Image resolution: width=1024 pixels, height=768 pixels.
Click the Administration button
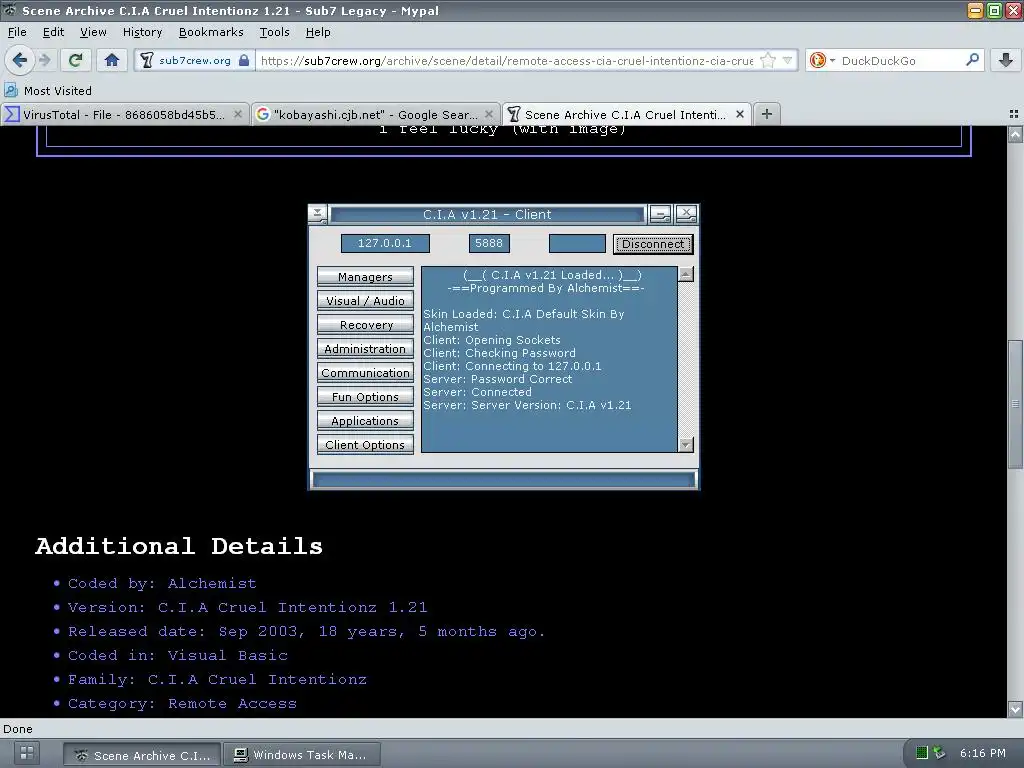pyautogui.click(x=365, y=349)
